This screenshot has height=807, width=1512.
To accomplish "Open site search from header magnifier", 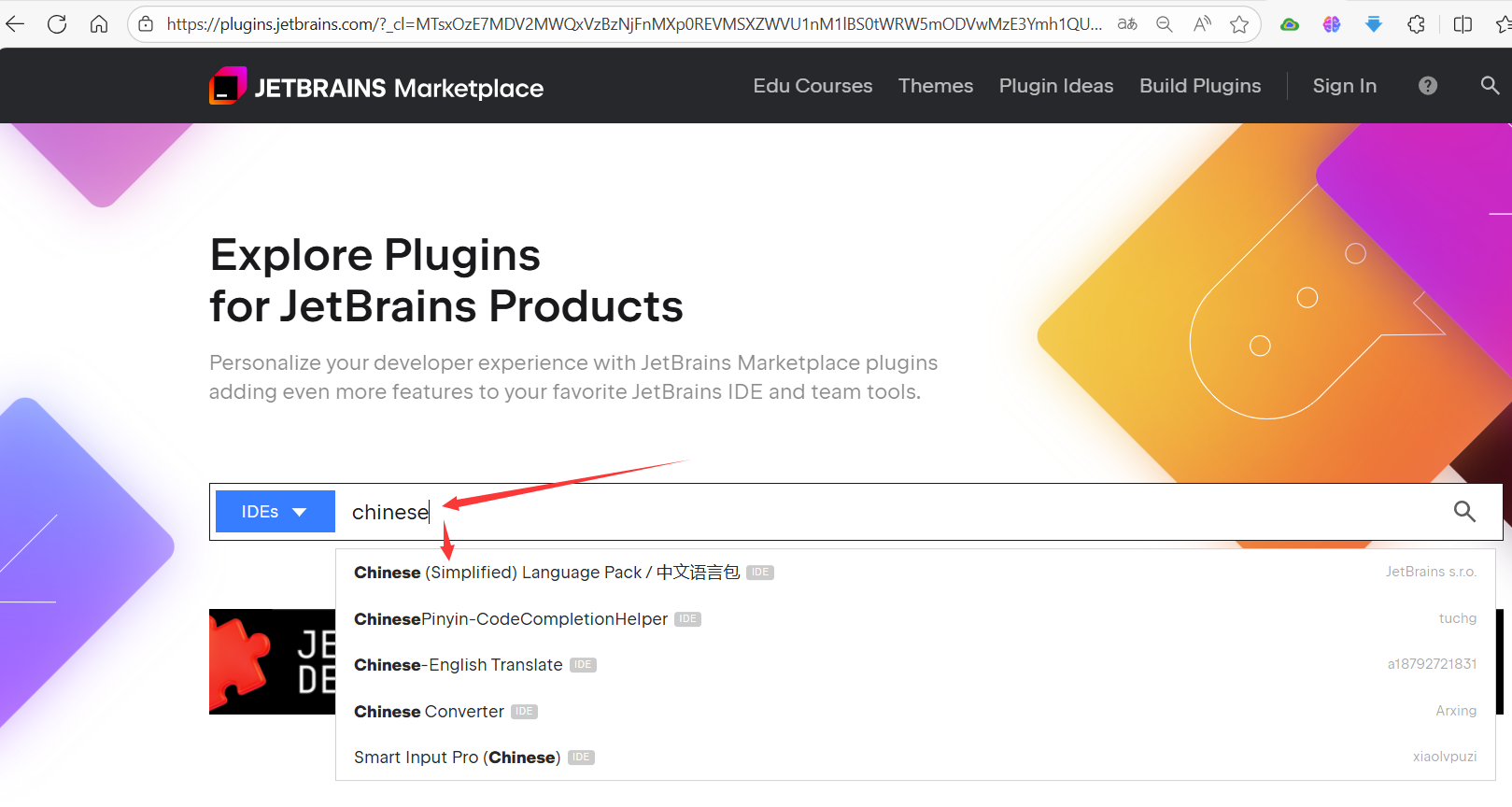I will 1490,86.
